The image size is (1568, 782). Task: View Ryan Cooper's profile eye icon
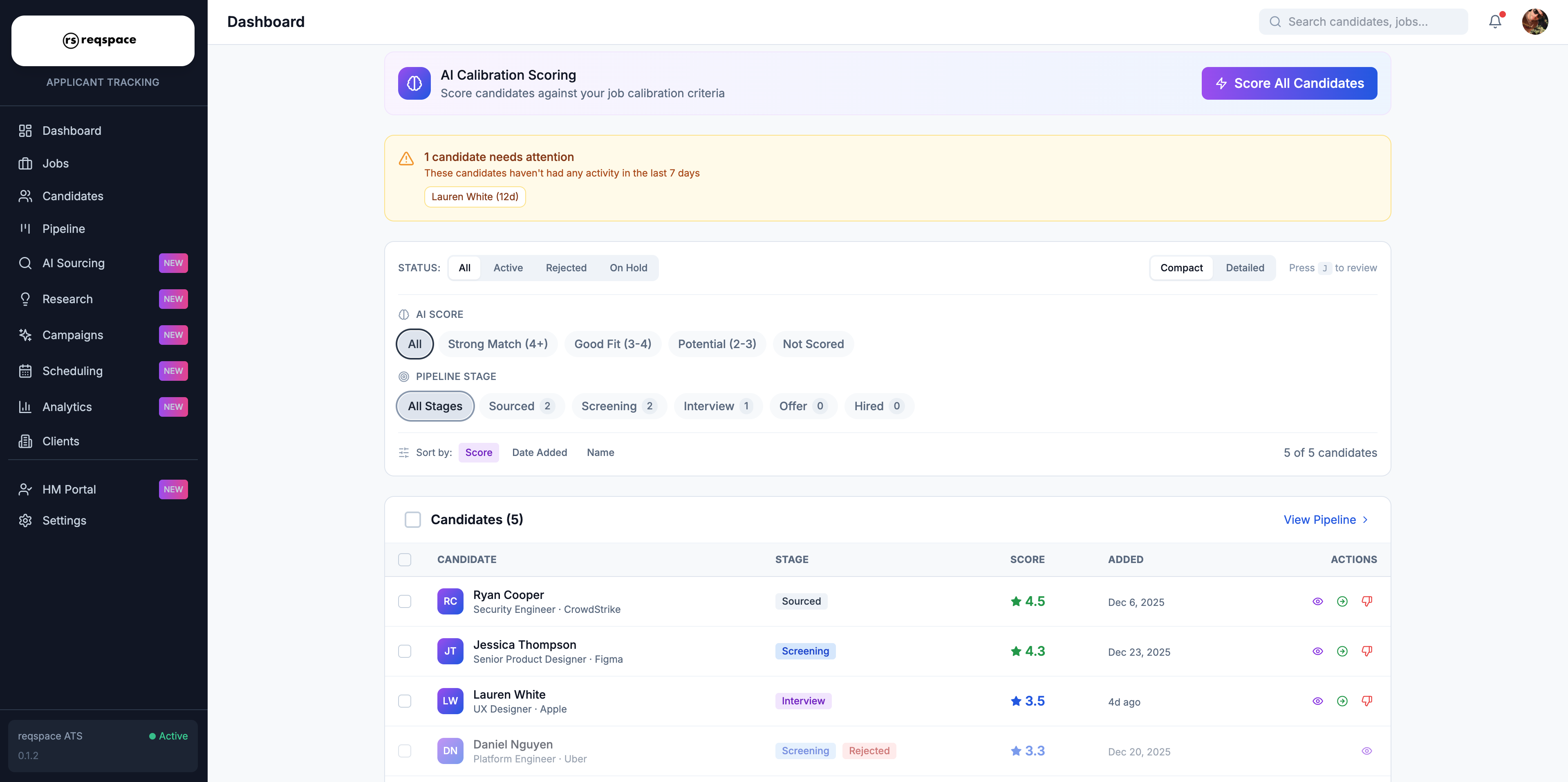[x=1317, y=601]
